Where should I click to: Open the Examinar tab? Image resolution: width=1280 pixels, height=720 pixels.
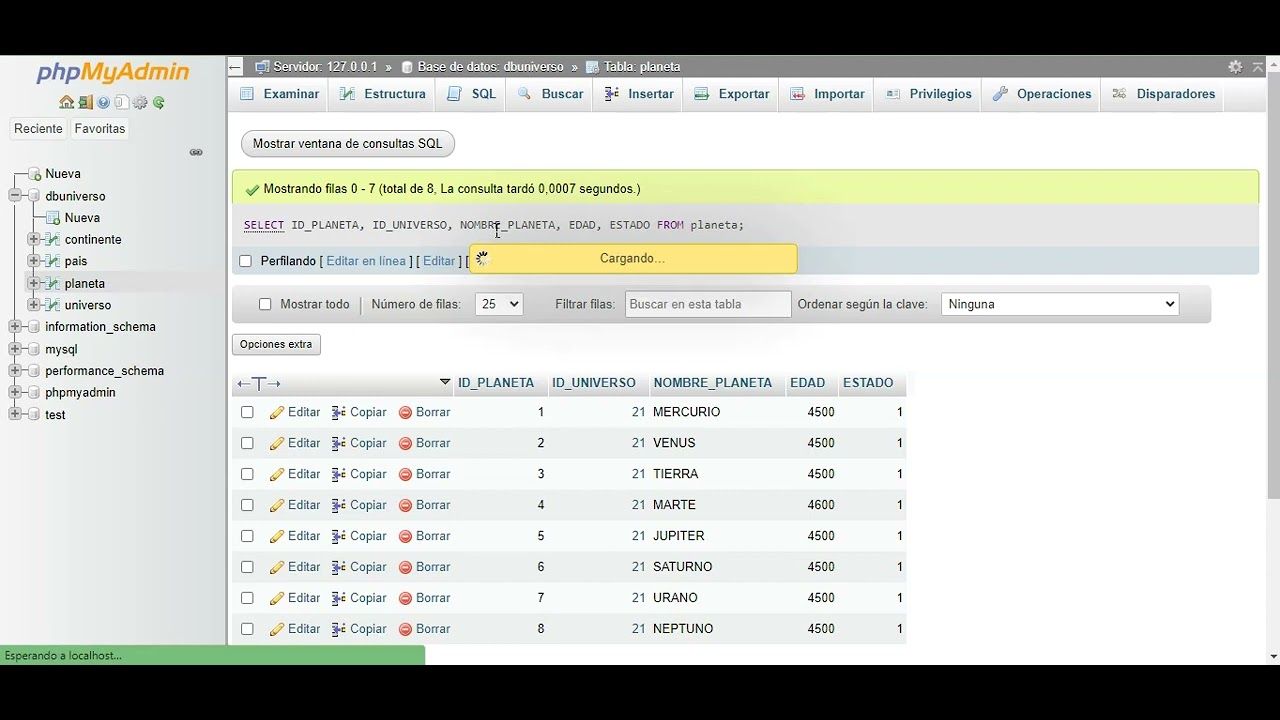(280, 94)
